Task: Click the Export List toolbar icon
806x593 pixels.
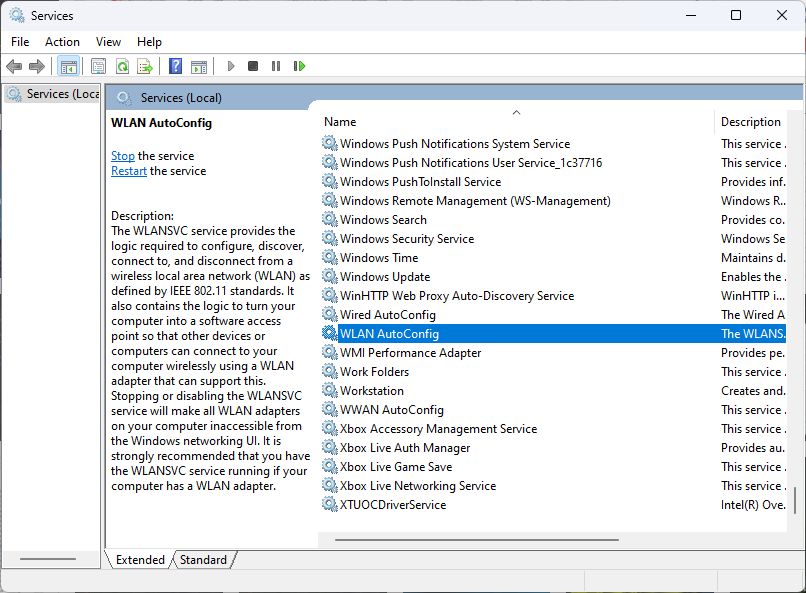Action: point(145,66)
